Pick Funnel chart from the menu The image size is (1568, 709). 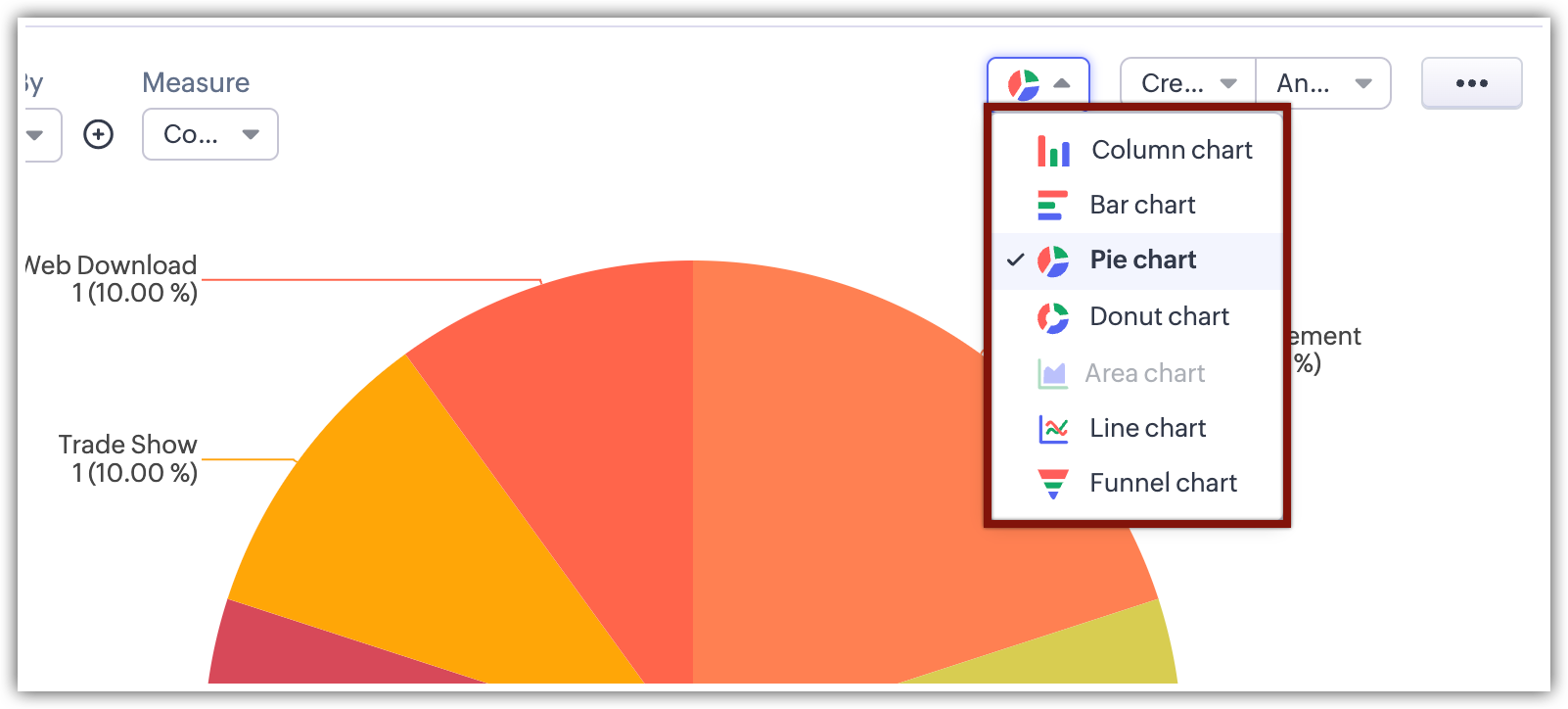tap(1163, 483)
